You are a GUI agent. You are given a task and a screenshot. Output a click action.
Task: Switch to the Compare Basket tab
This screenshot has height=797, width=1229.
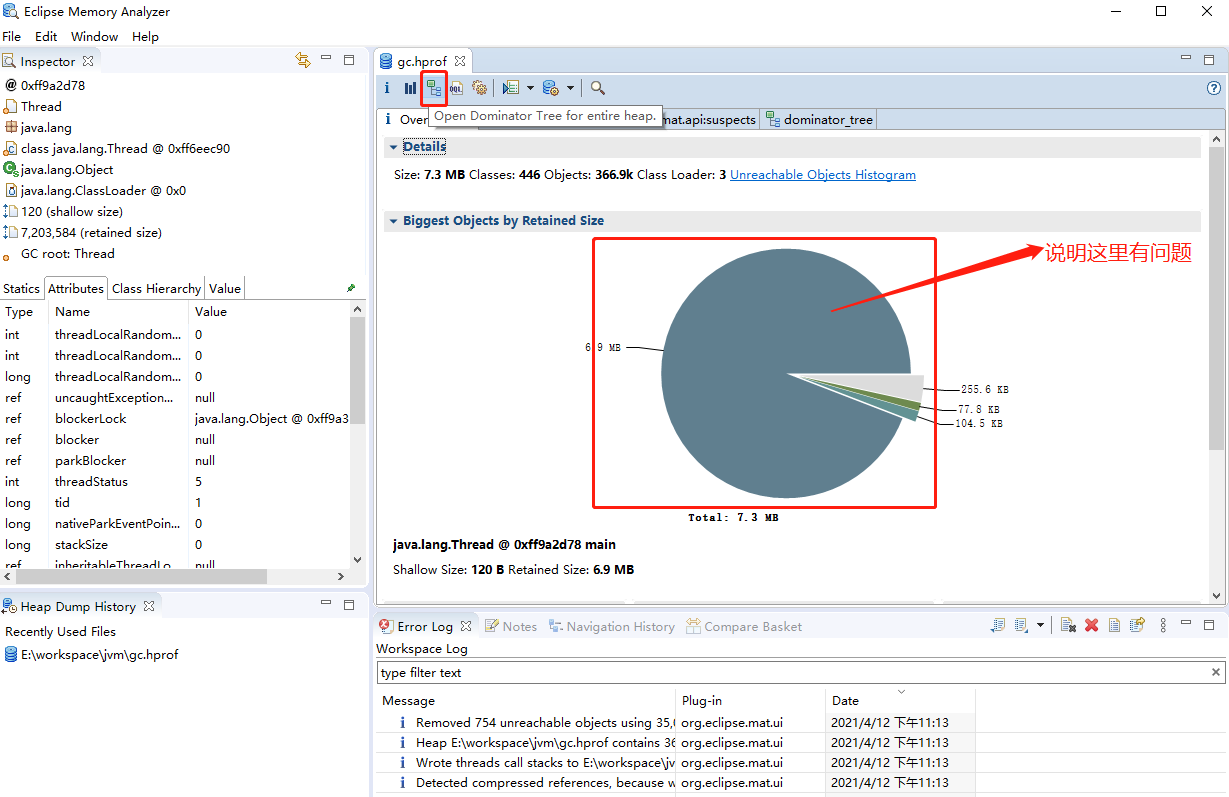744,626
